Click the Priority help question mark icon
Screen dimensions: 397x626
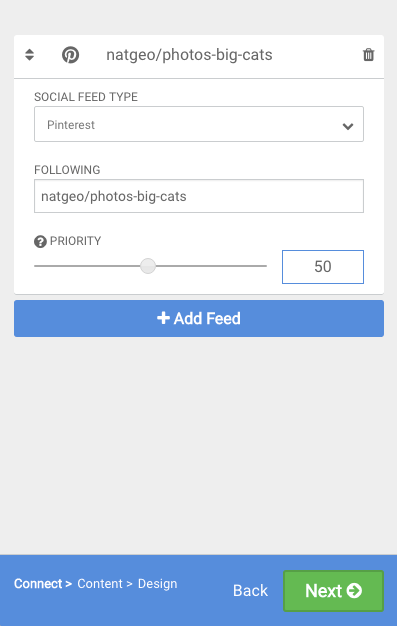click(x=40, y=242)
